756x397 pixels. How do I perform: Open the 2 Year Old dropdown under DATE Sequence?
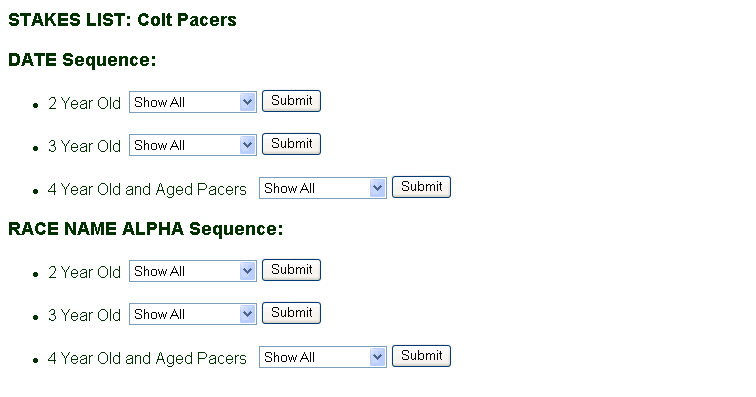[192, 102]
